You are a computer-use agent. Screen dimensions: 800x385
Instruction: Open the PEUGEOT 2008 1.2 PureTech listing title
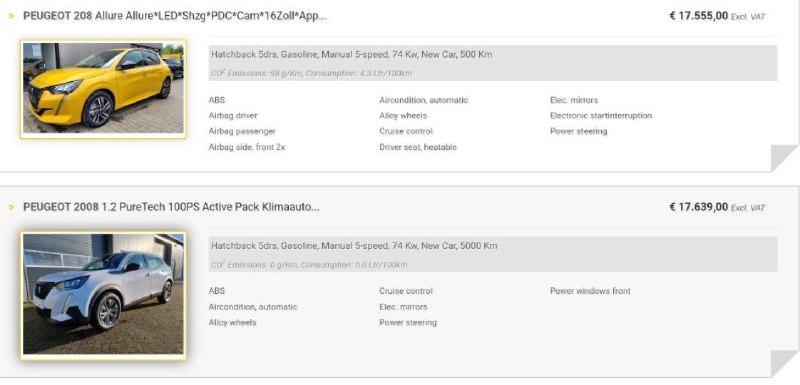[x=171, y=207]
